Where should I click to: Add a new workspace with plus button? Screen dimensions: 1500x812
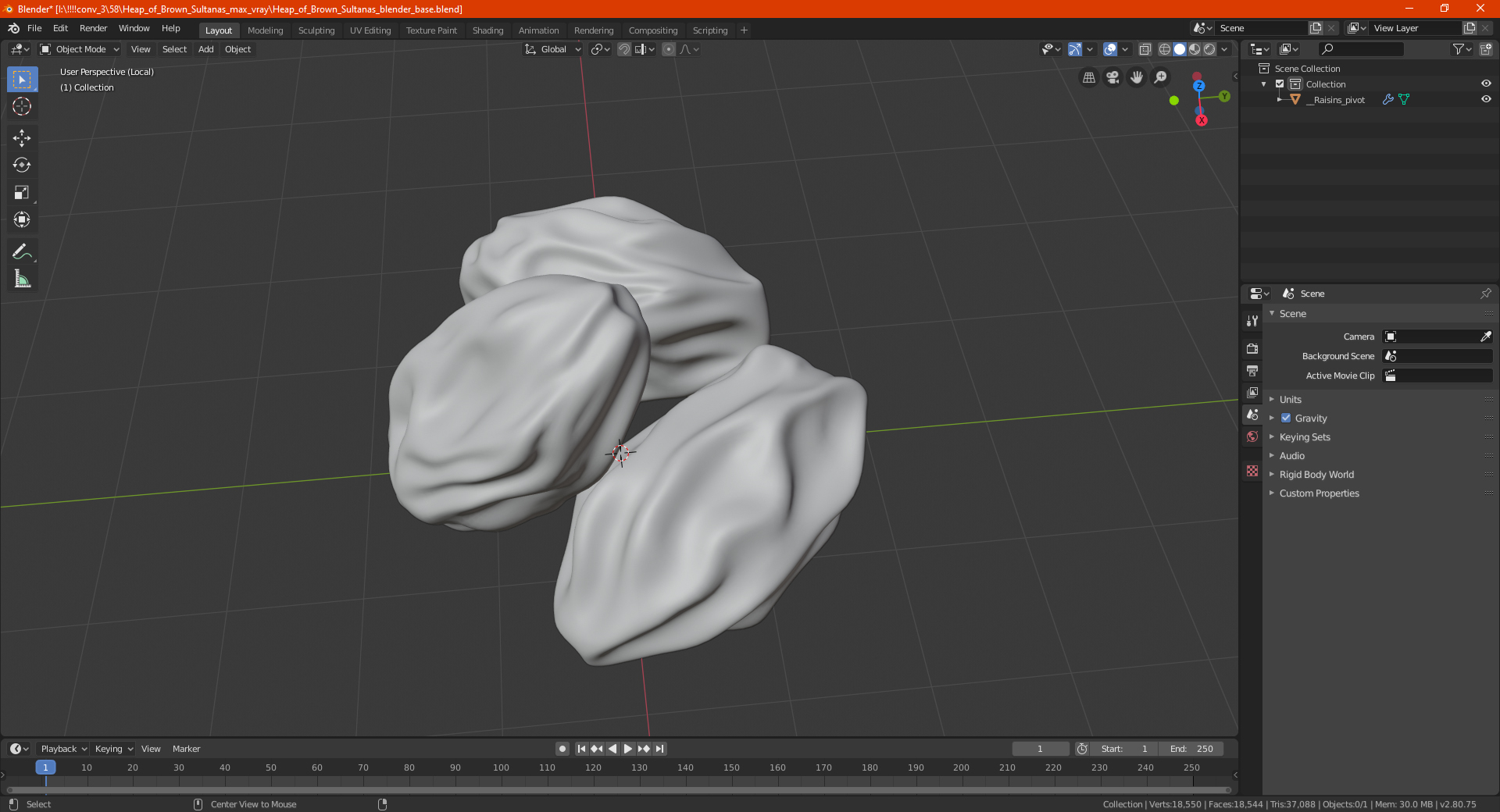coord(744,30)
